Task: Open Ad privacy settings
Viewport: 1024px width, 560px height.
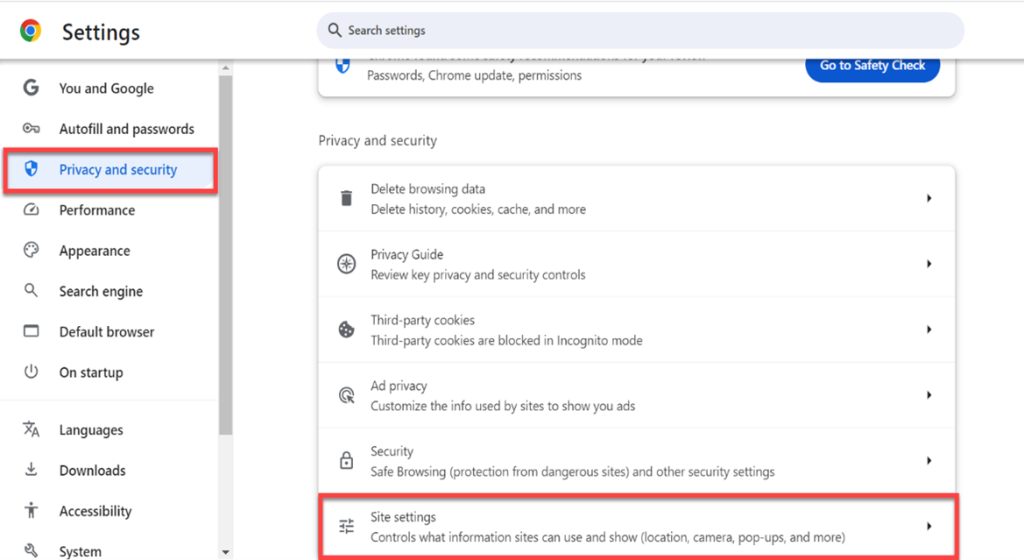Action: pos(637,395)
